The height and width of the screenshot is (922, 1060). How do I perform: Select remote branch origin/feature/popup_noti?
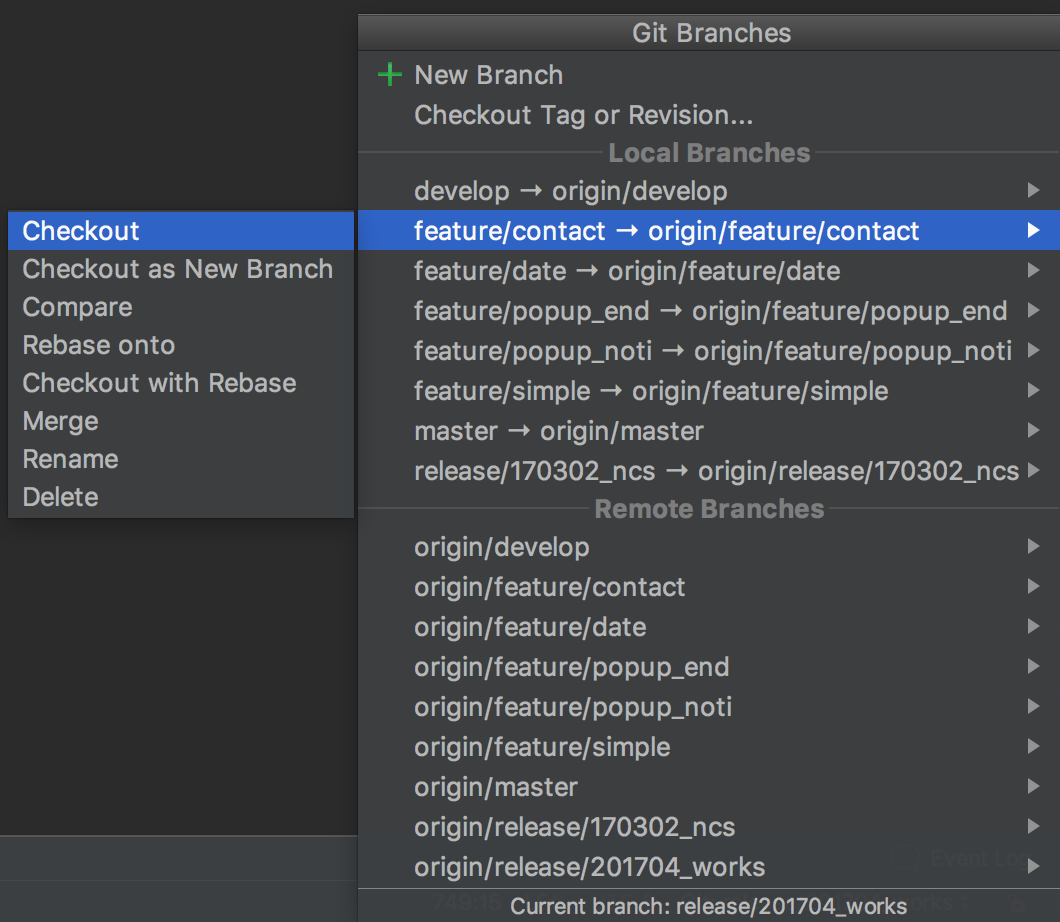point(708,706)
